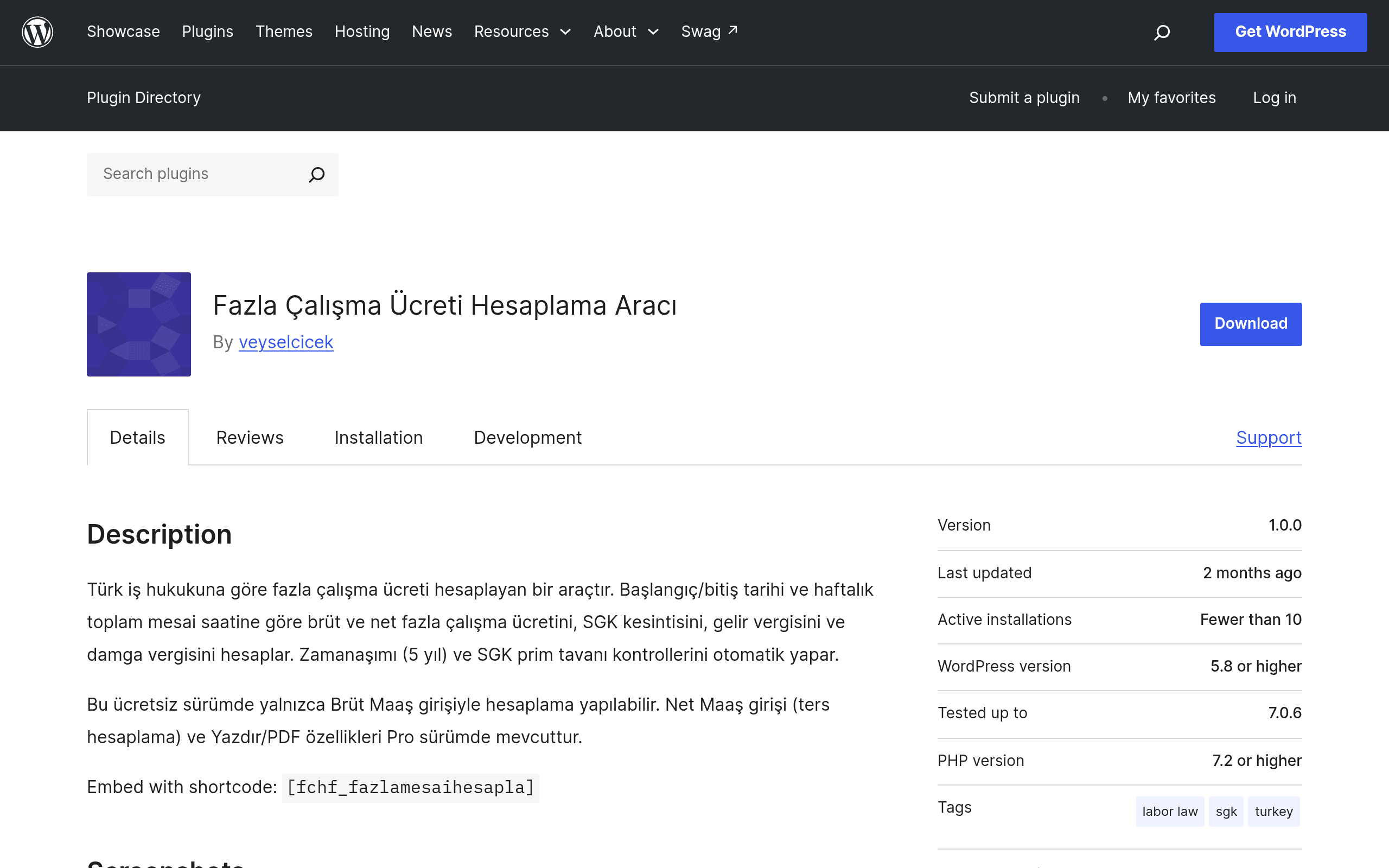Click the 'Fewer than 10' installations value
This screenshot has width=1389, height=868.
click(1251, 620)
